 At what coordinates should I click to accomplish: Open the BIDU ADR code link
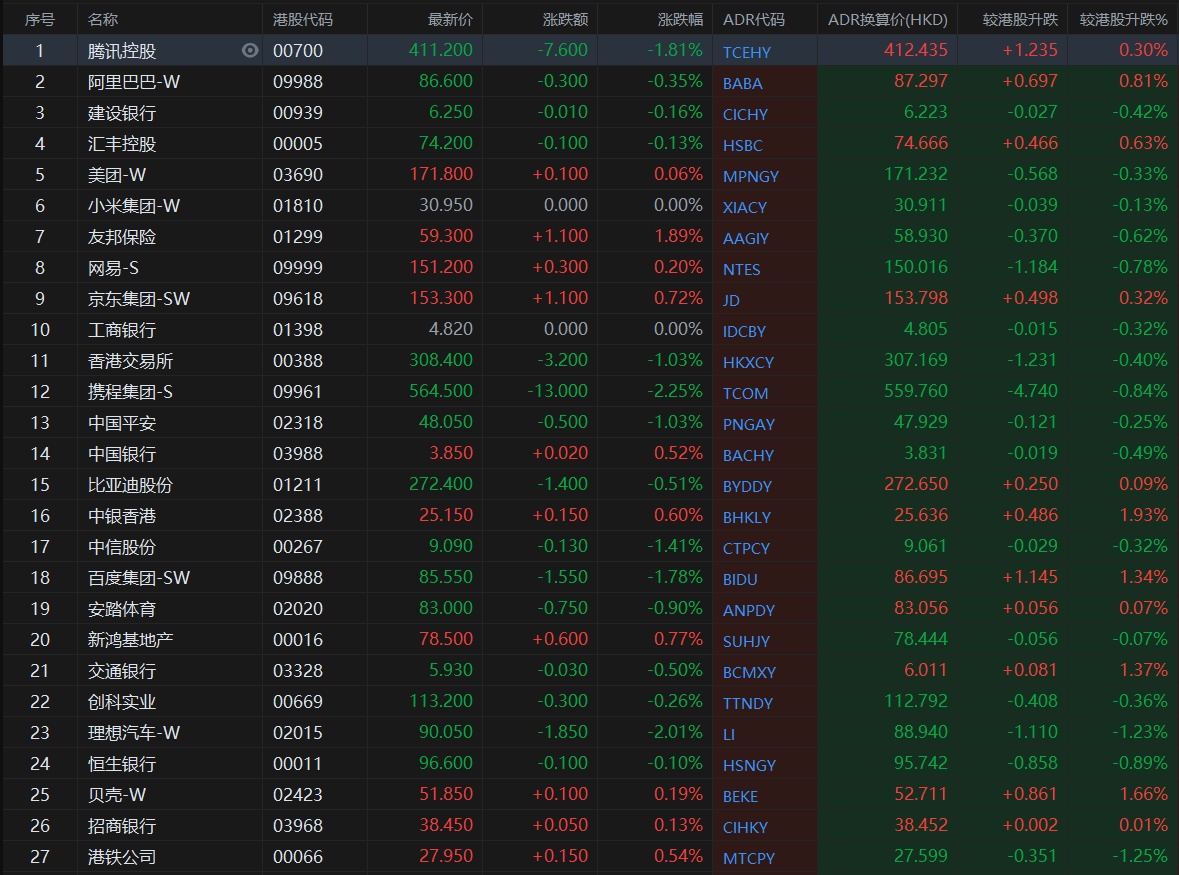(740, 579)
